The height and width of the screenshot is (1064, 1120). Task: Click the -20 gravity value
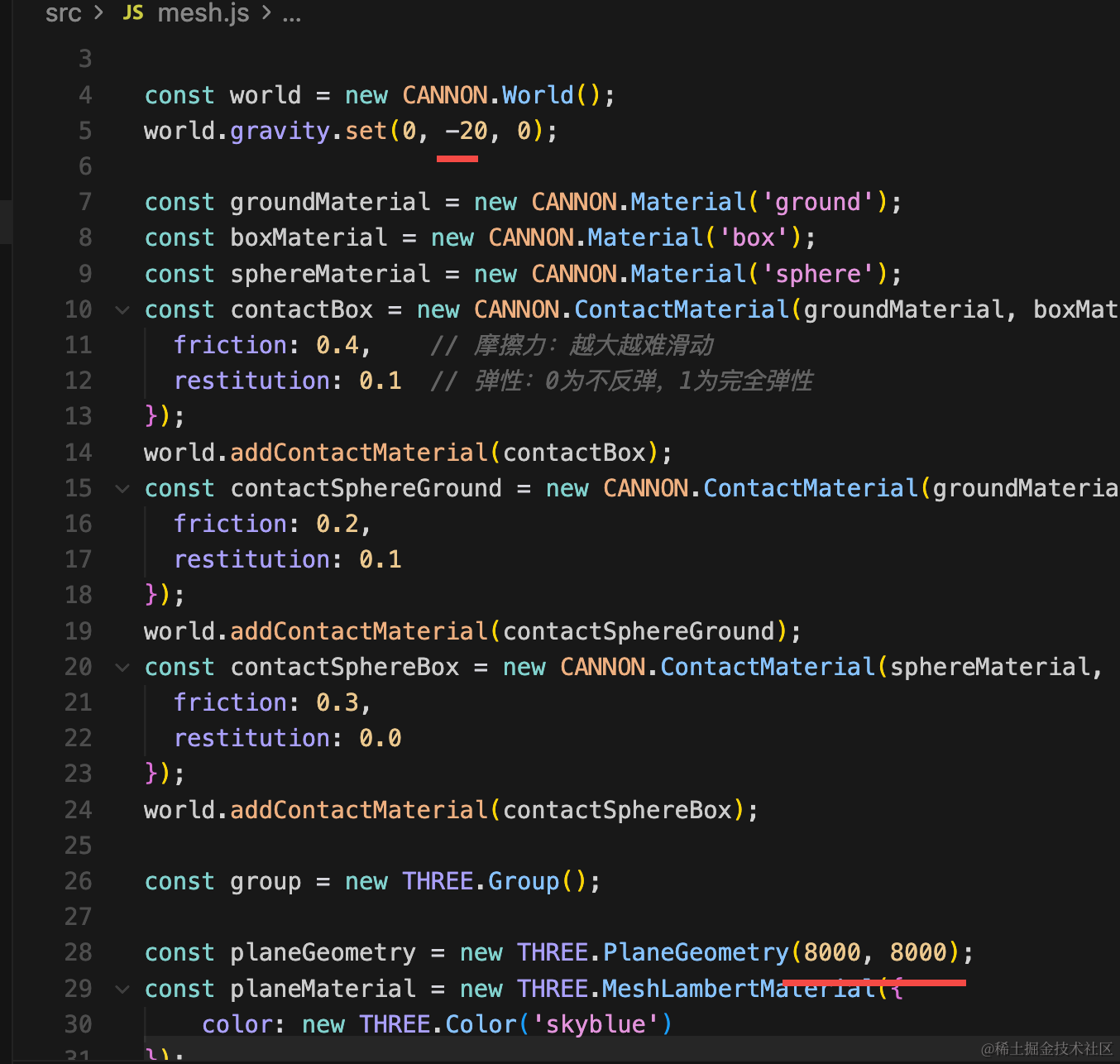coord(467,131)
